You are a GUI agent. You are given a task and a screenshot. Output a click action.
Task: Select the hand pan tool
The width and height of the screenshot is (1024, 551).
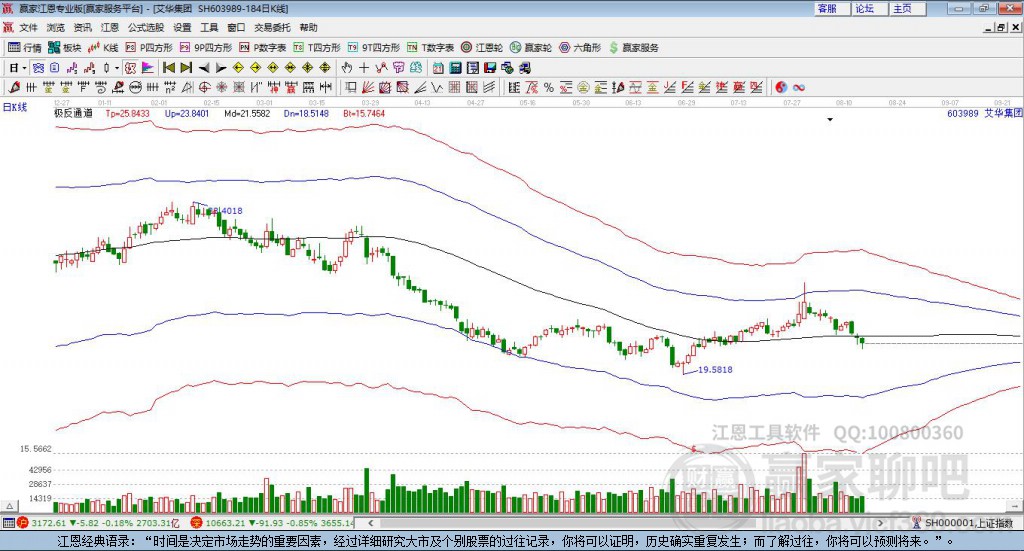pos(346,68)
